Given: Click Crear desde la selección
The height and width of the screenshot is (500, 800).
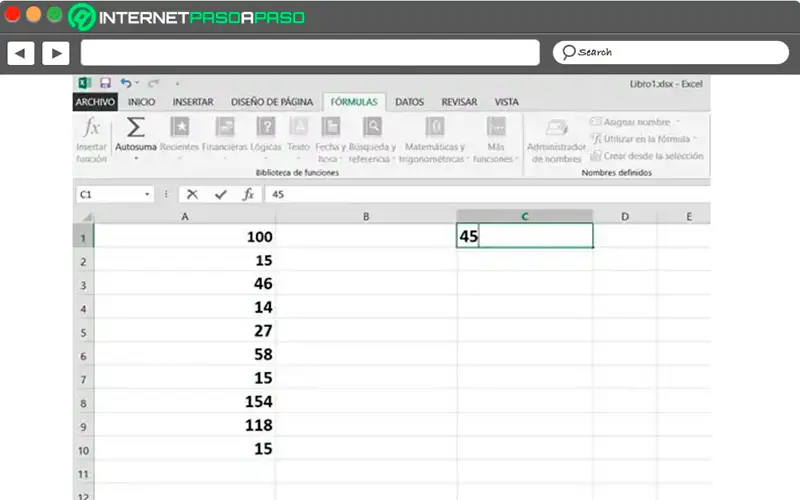Looking at the screenshot, I should coord(647,156).
